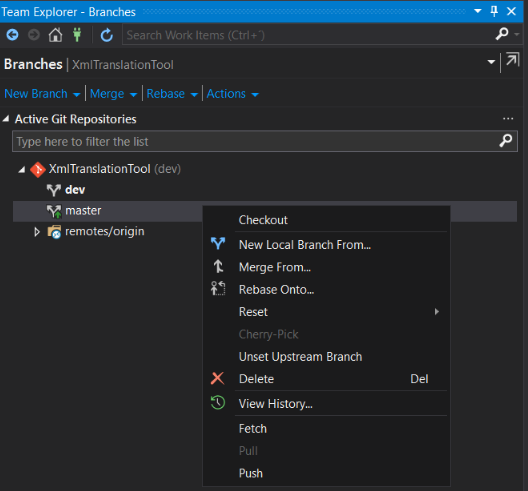This screenshot has height=491, width=528.
Task: Click the Merge From arrow icon
Action: pos(218,266)
